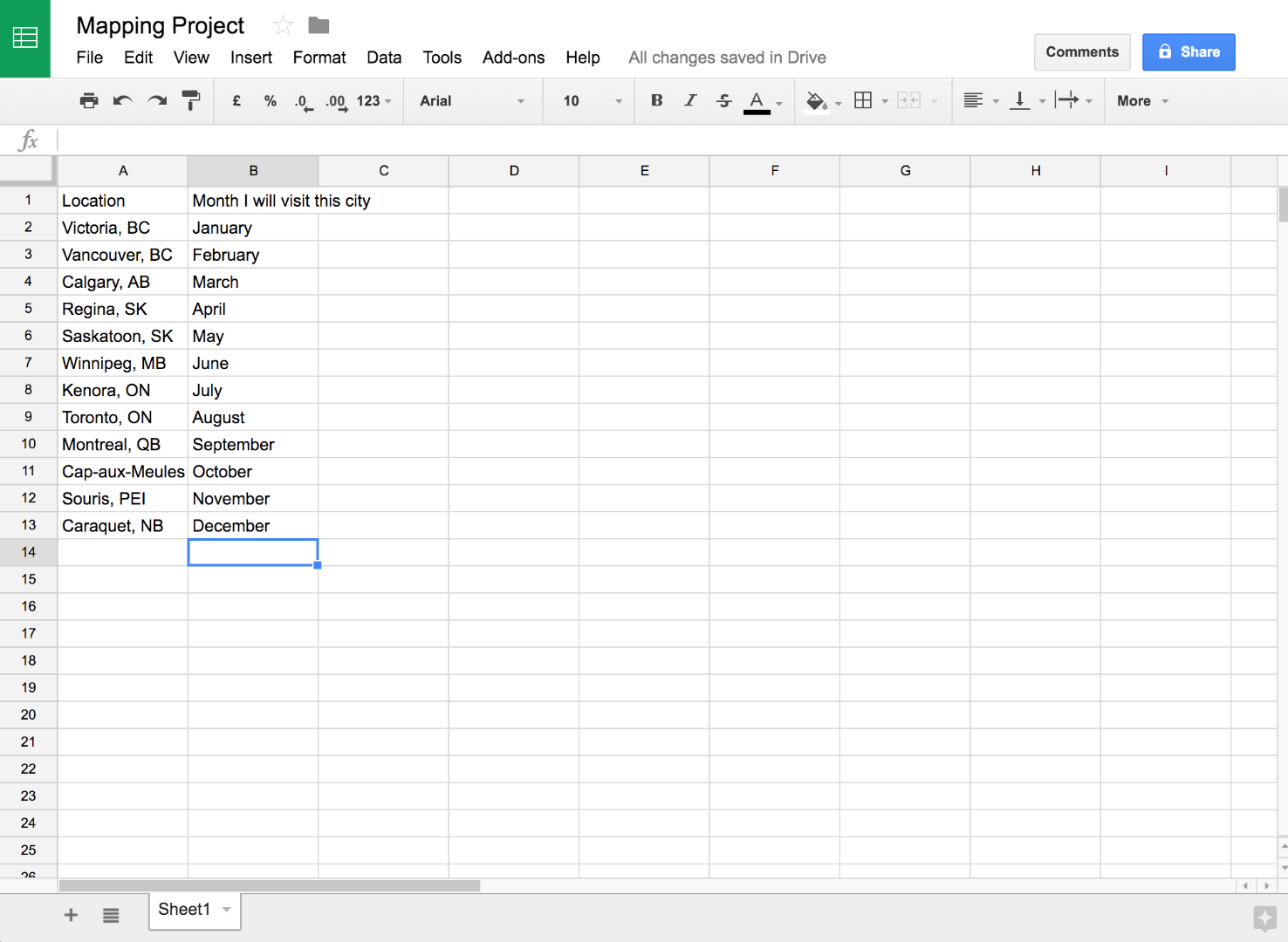This screenshot has height=942, width=1288.
Task: Click the Borders icon
Action: [x=866, y=100]
